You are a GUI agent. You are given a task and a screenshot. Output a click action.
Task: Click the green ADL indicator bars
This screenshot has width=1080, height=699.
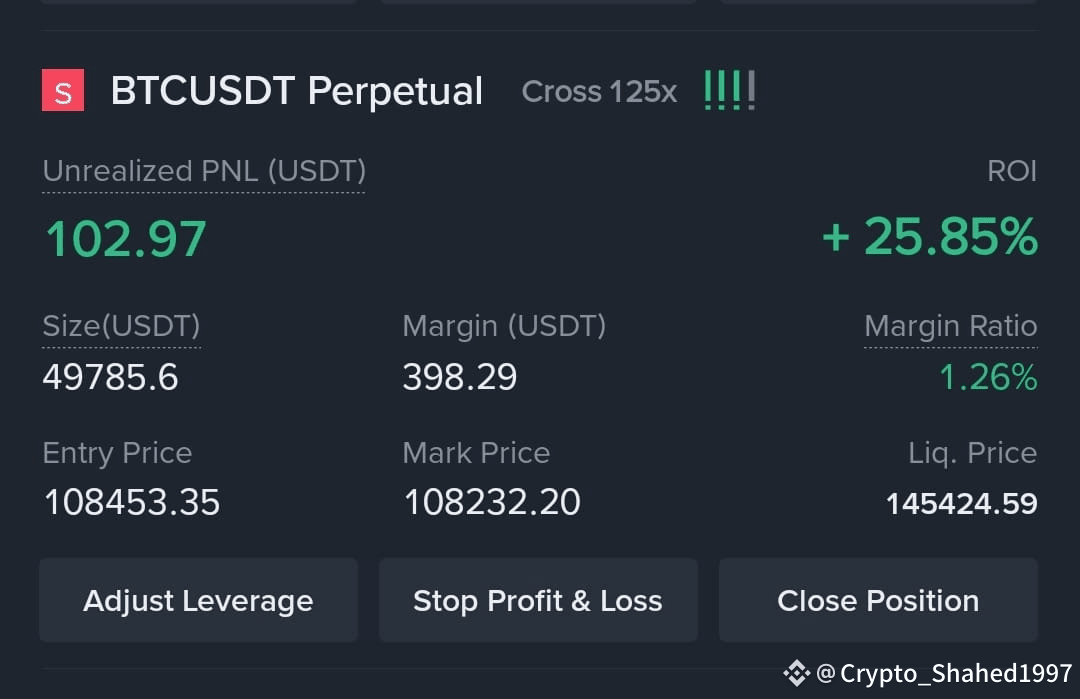coord(730,90)
